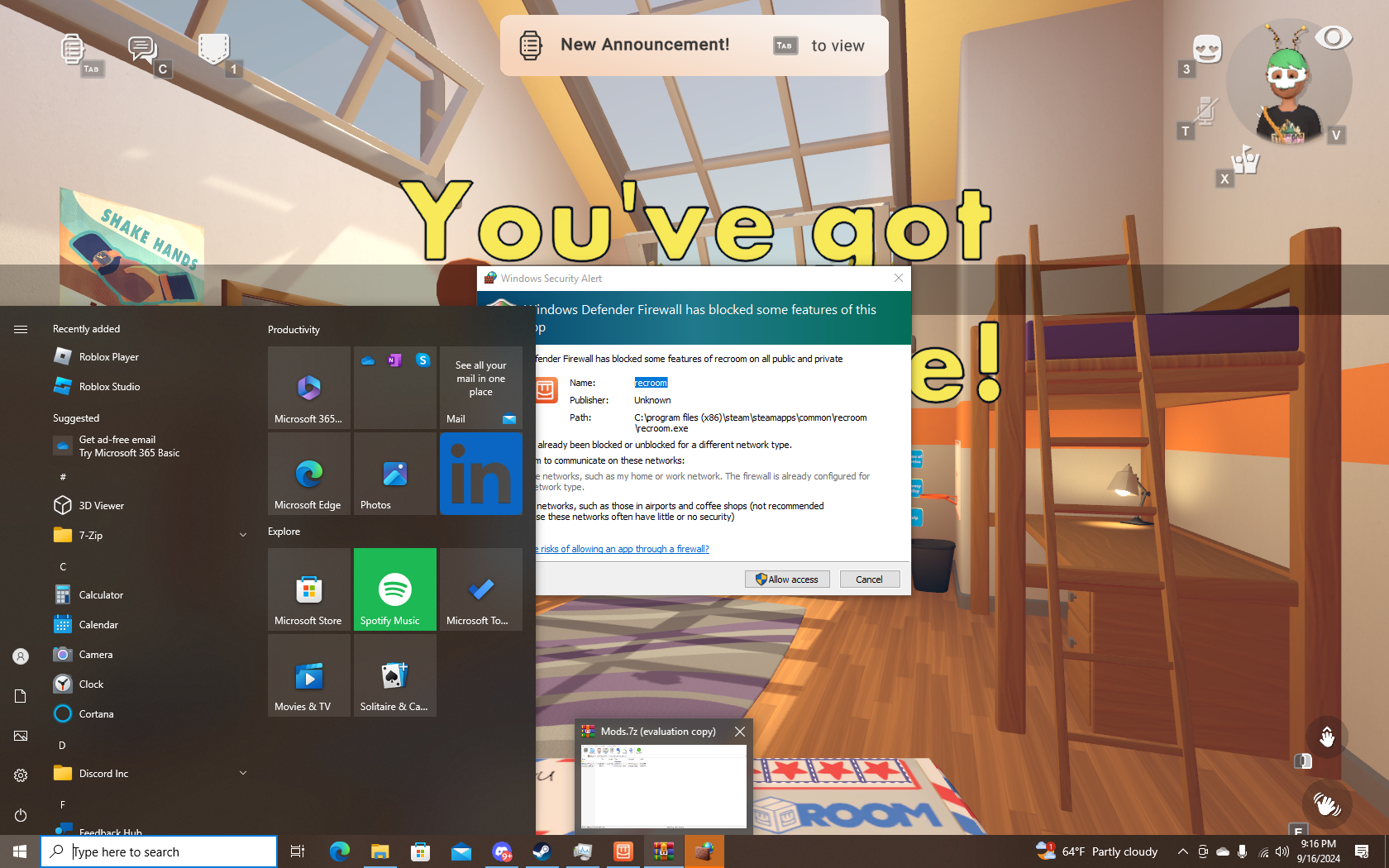The width and height of the screenshot is (1389, 868).
Task: Open the notification Action Center
Action: pyautogui.click(x=1362, y=851)
